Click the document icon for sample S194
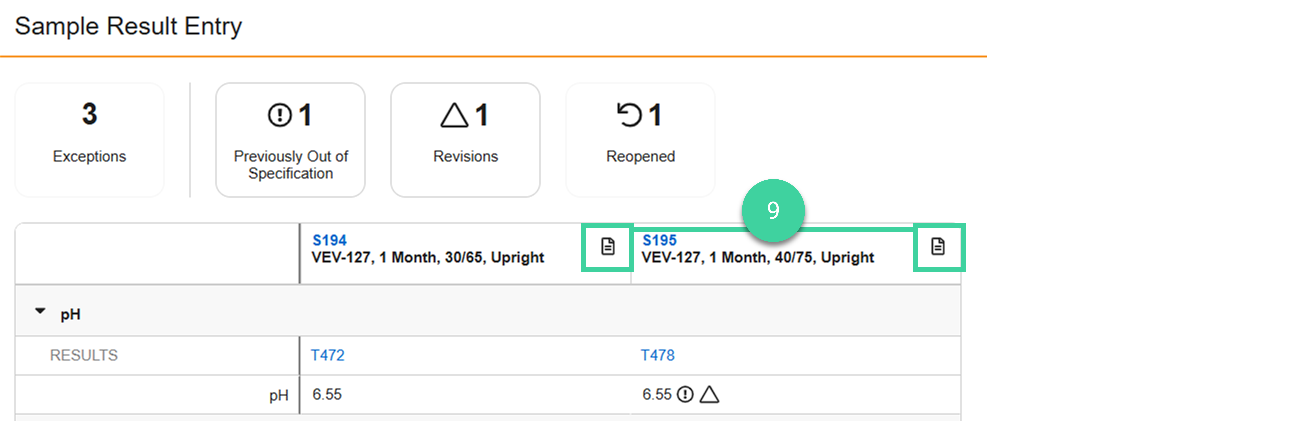 (x=608, y=247)
